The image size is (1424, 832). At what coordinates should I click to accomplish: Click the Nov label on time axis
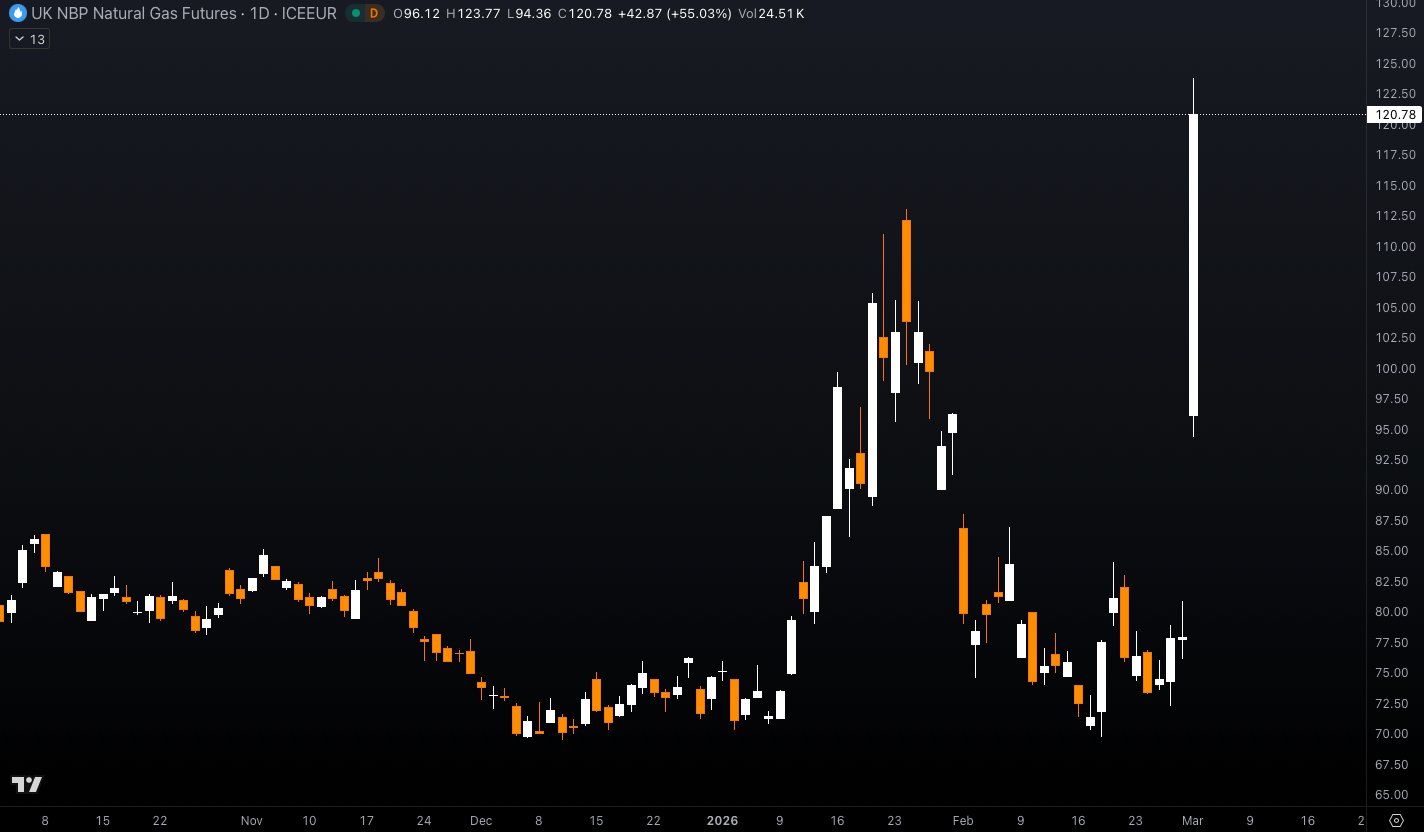[251, 821]
